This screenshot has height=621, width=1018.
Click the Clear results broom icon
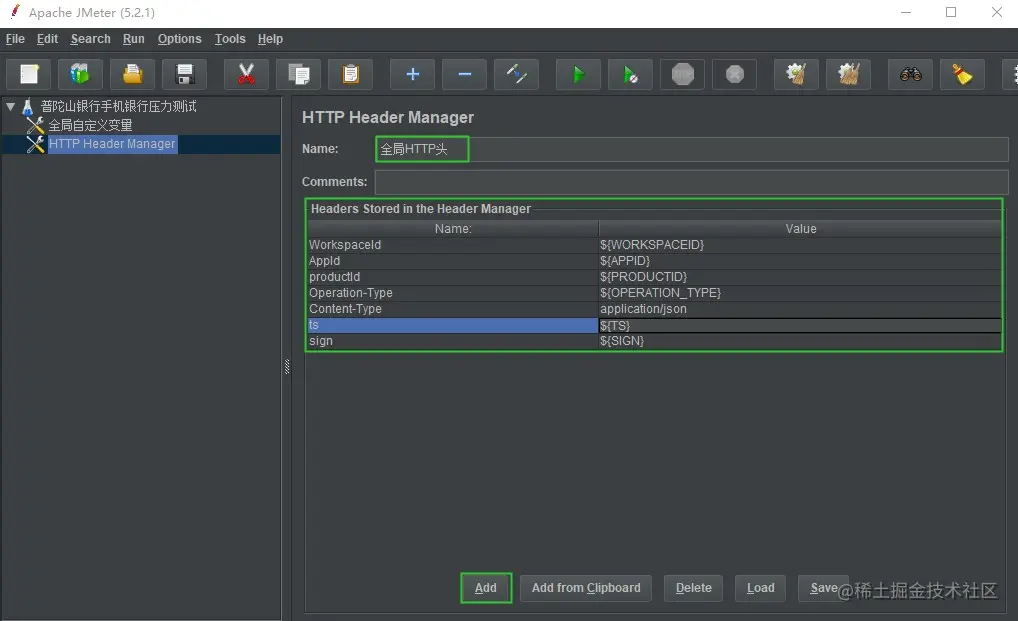796,75
